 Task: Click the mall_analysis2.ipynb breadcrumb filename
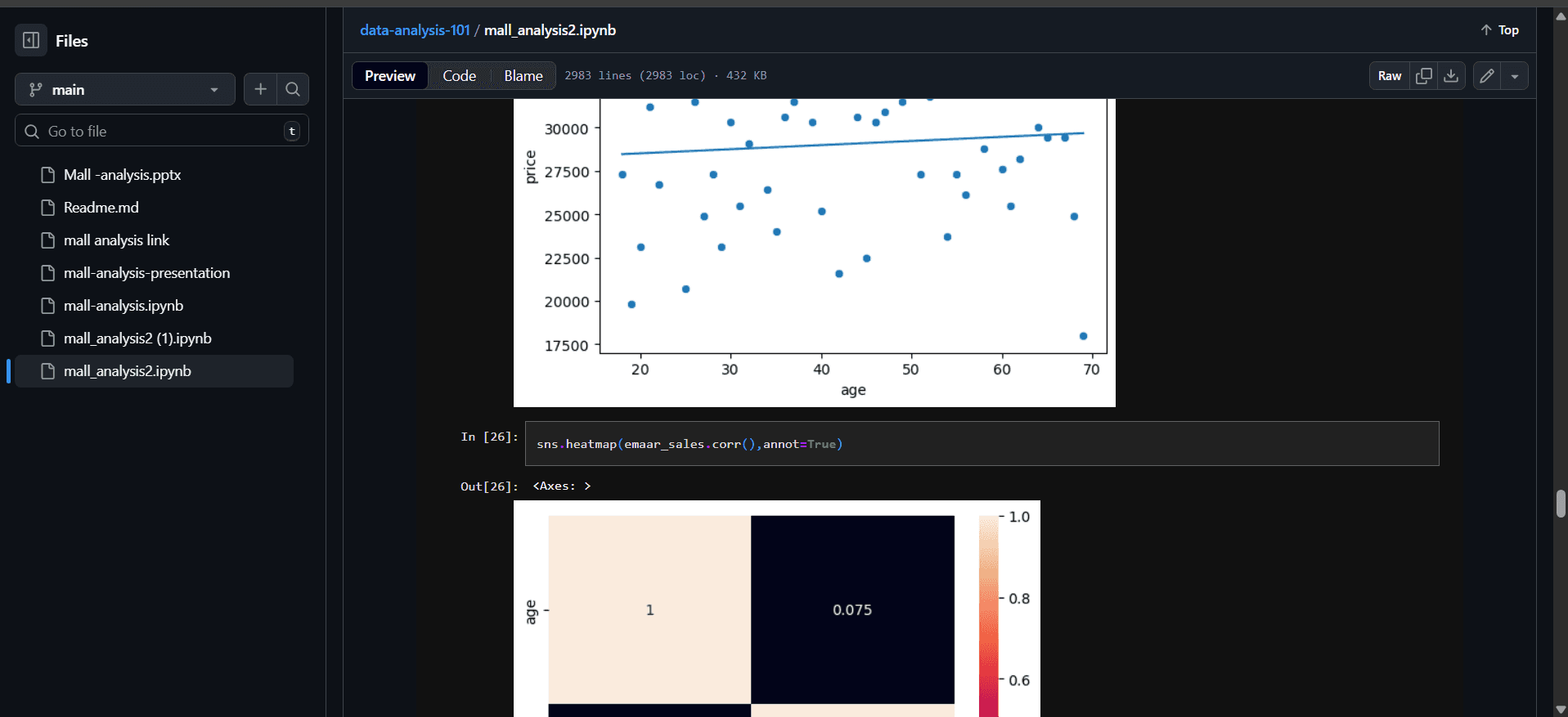point(550,30)
